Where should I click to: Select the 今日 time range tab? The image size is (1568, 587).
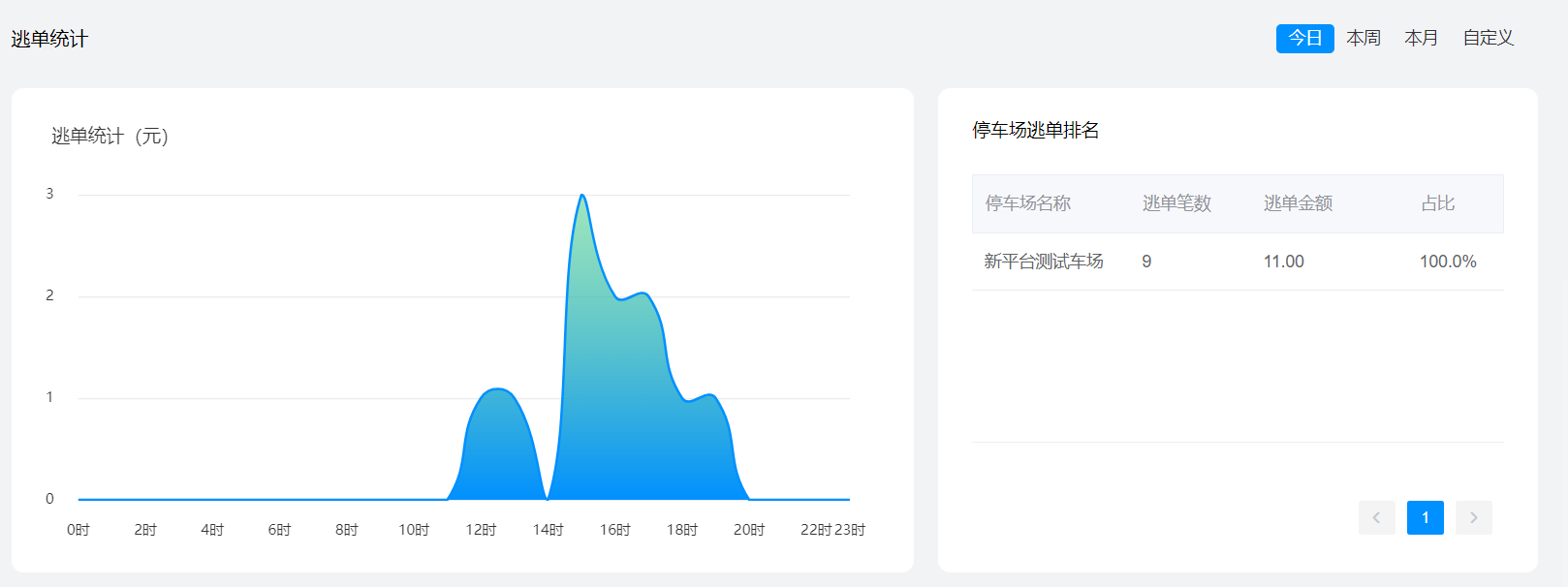tap(1304, 39)
